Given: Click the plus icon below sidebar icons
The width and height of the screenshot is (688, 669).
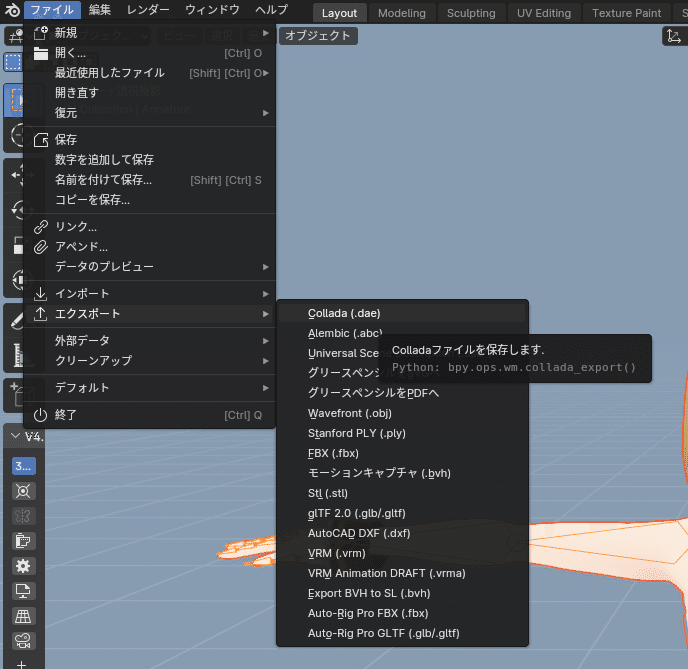Looking at the screenshot, I should pyautogui.click(x=21, y=664).
